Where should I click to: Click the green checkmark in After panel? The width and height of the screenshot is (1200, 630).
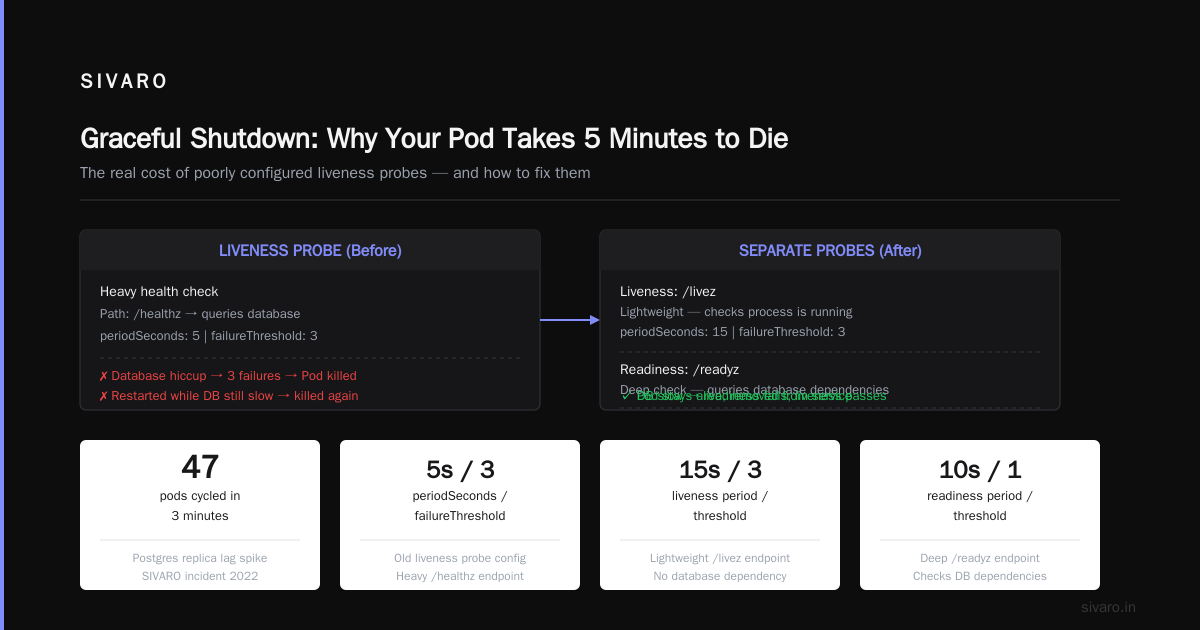click(625, 396)
